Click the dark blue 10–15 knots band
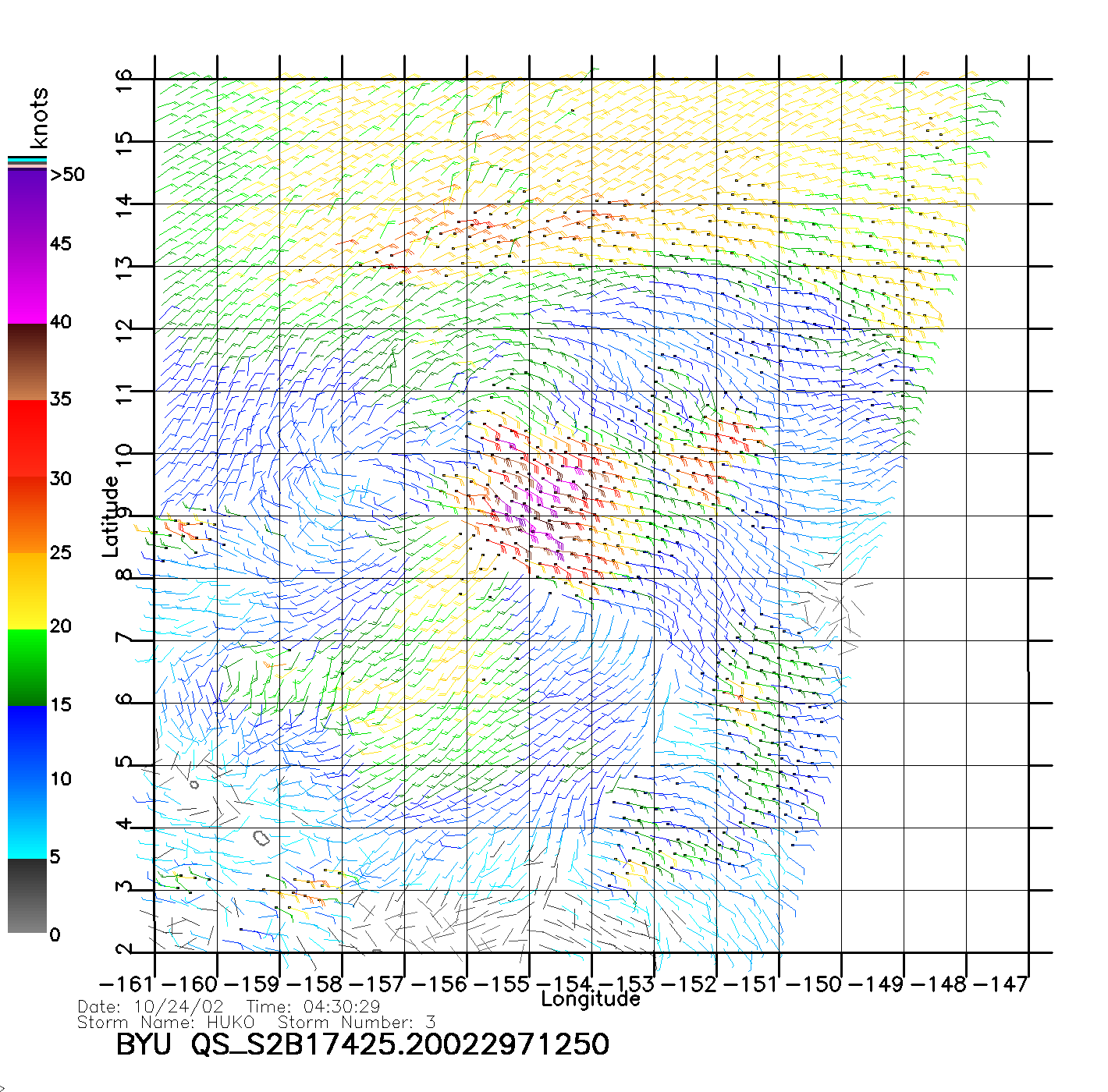Image resolution: width=1108 pixels, height=1092 pixels. 27,743
